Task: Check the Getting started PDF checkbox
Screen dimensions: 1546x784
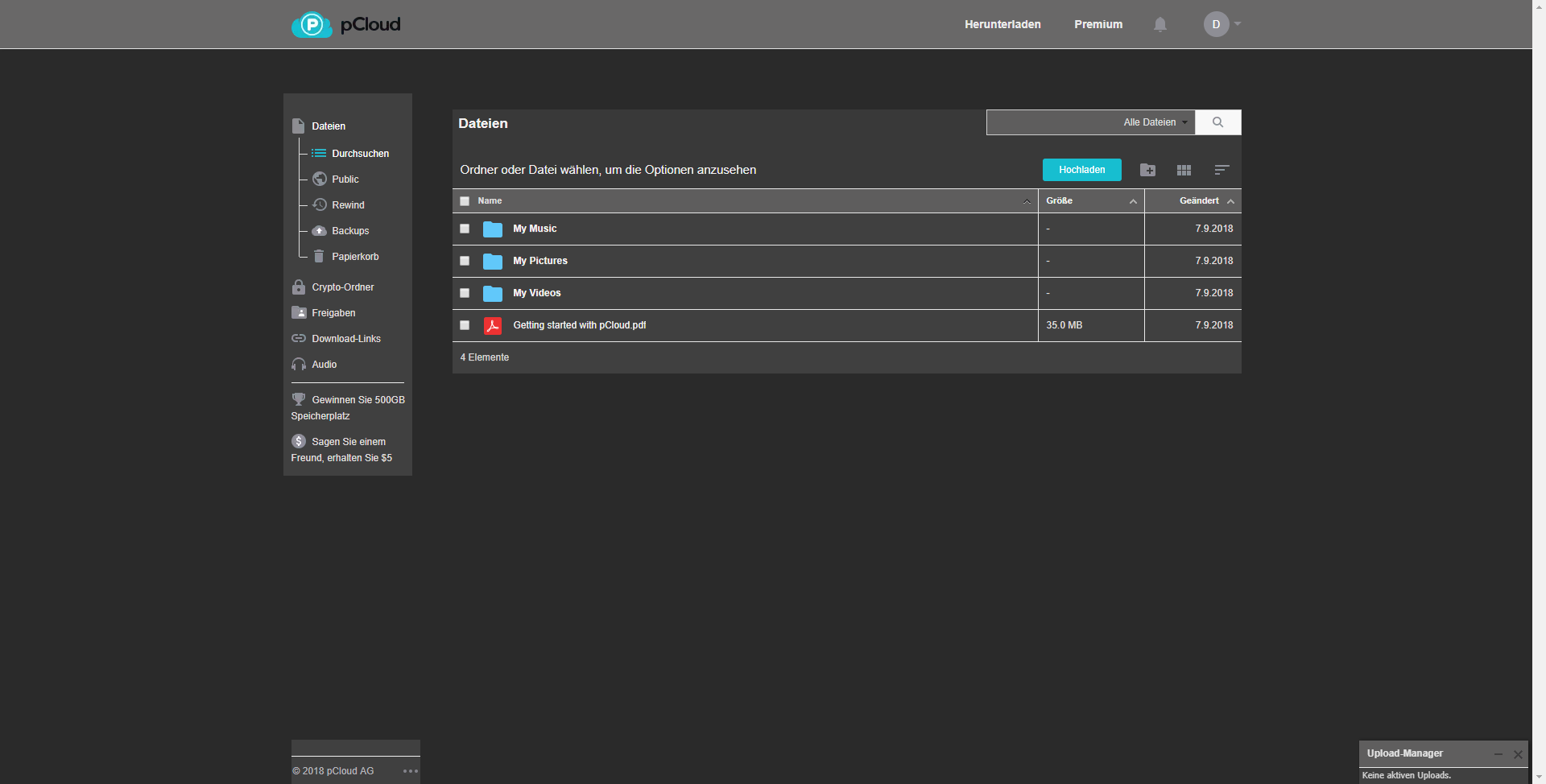Action: click(x=465, y=325)
